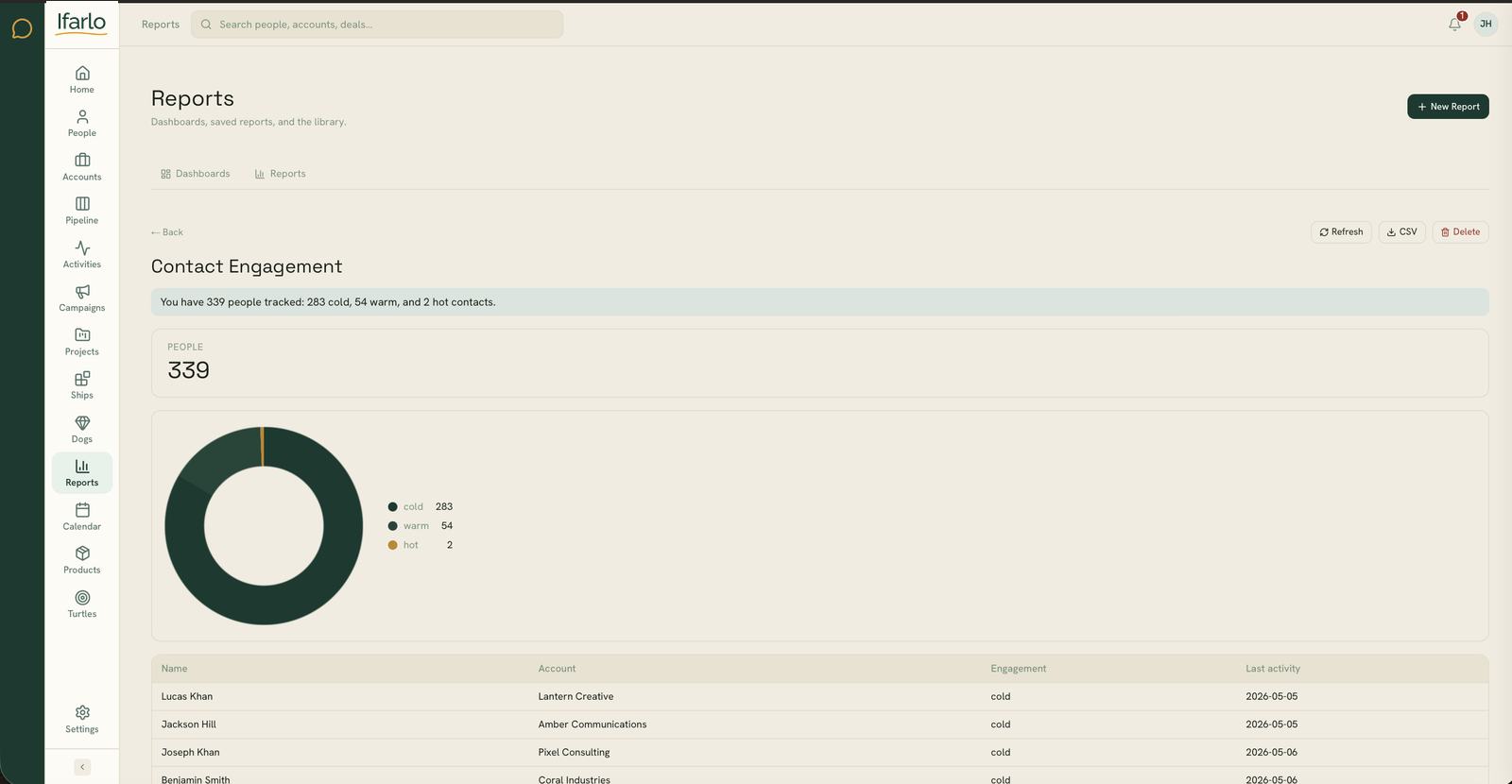Open Activities pulse icon
The height and width of the screenshot is (784, 1512).
click(x=82, y=247)
